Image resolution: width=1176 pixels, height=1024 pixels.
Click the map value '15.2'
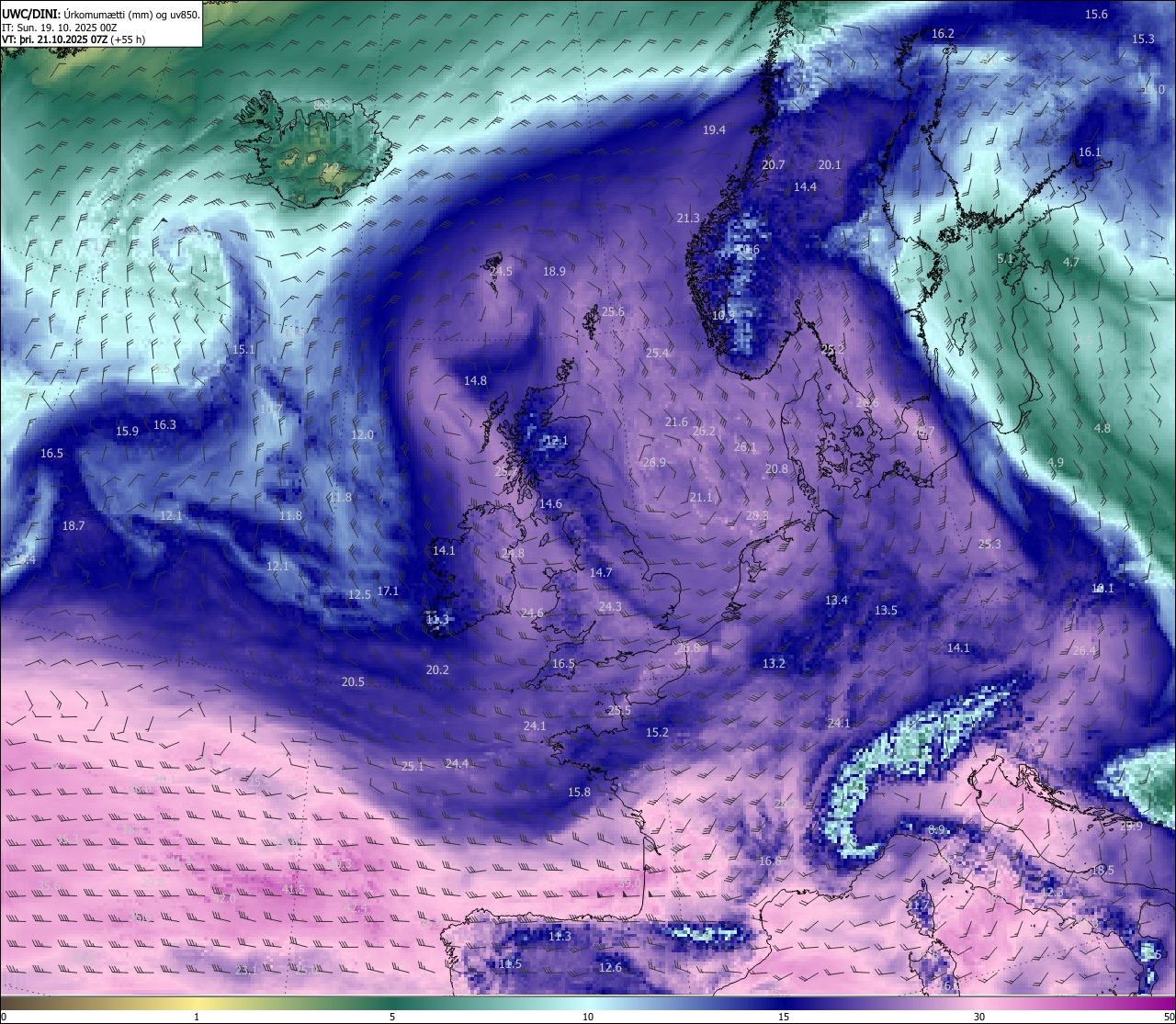657,732
